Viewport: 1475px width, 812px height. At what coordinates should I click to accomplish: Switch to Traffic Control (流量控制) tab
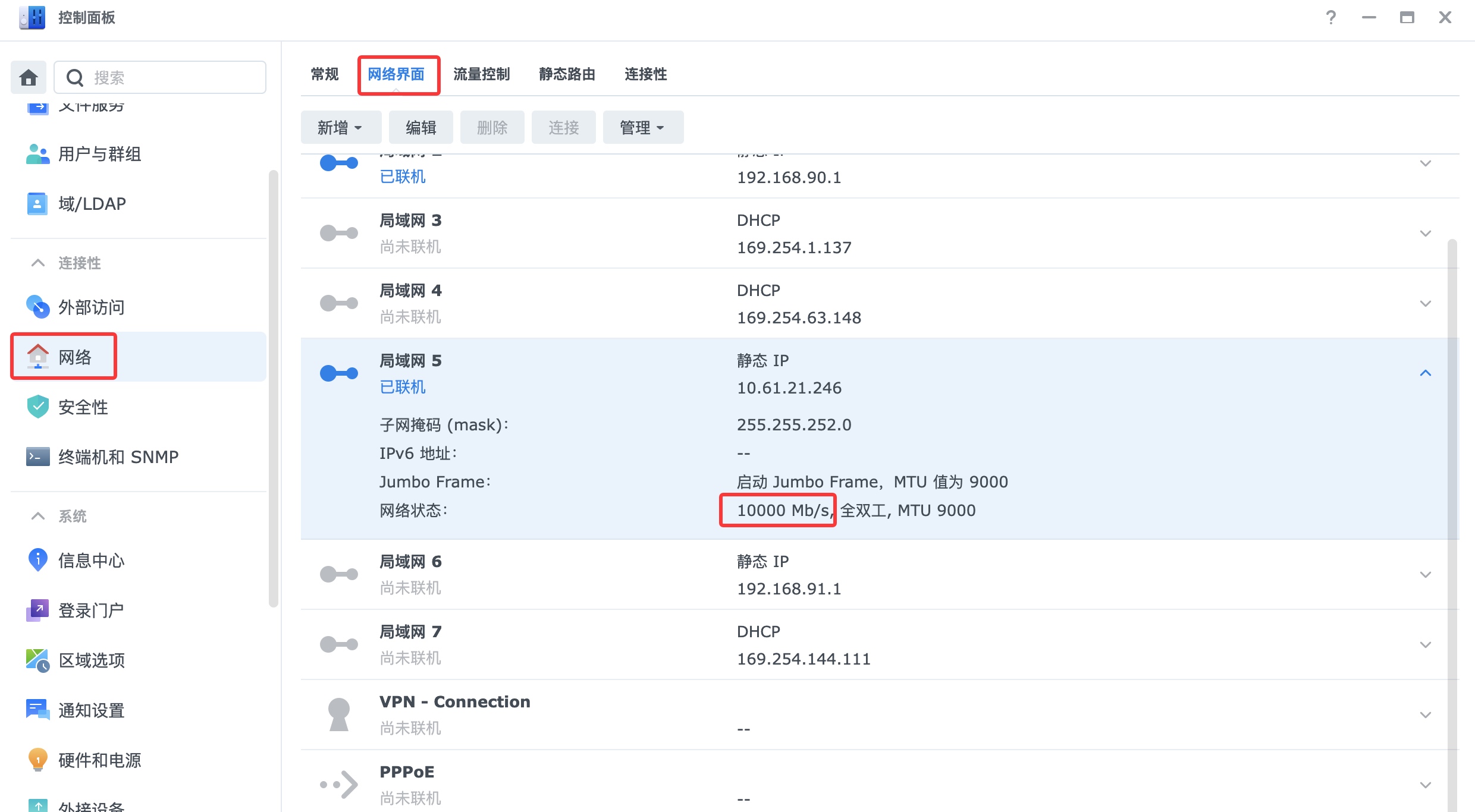click(x=481, y=74)
